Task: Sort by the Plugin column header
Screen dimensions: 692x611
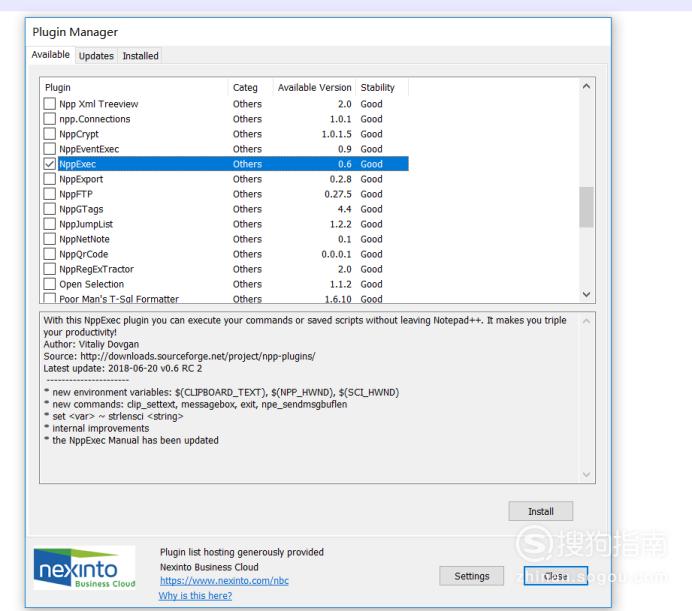Action: click(135, 87)
